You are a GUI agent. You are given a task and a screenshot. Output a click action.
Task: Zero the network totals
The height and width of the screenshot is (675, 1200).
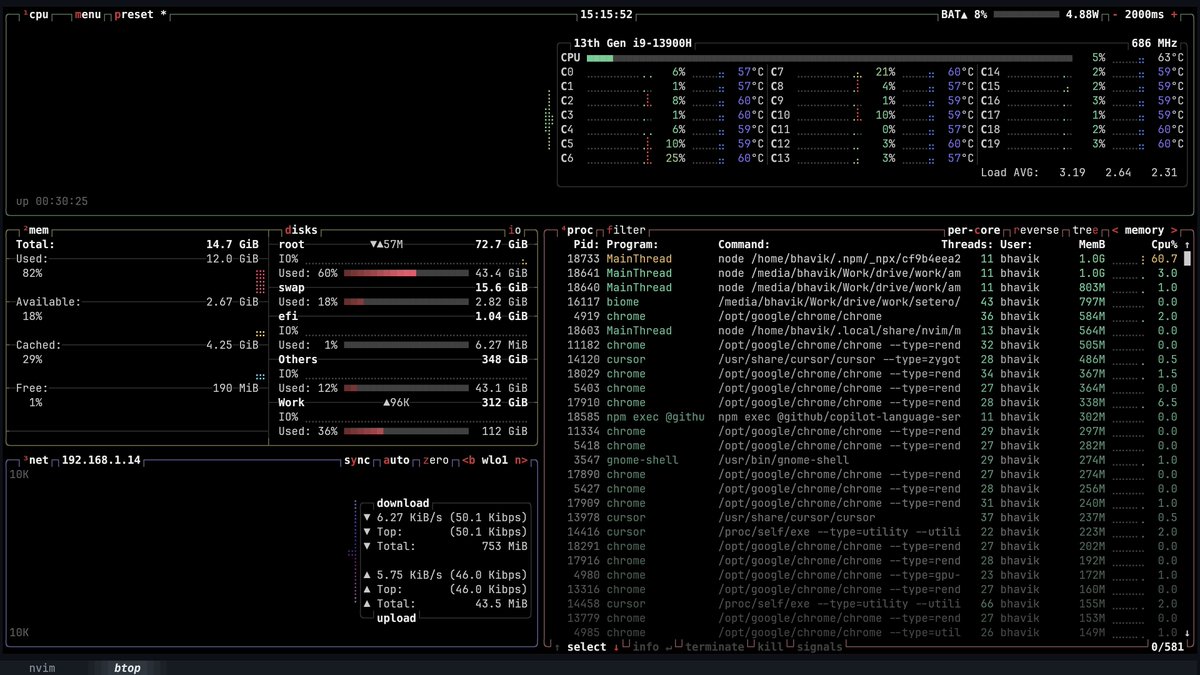click(x=435, y=460)
